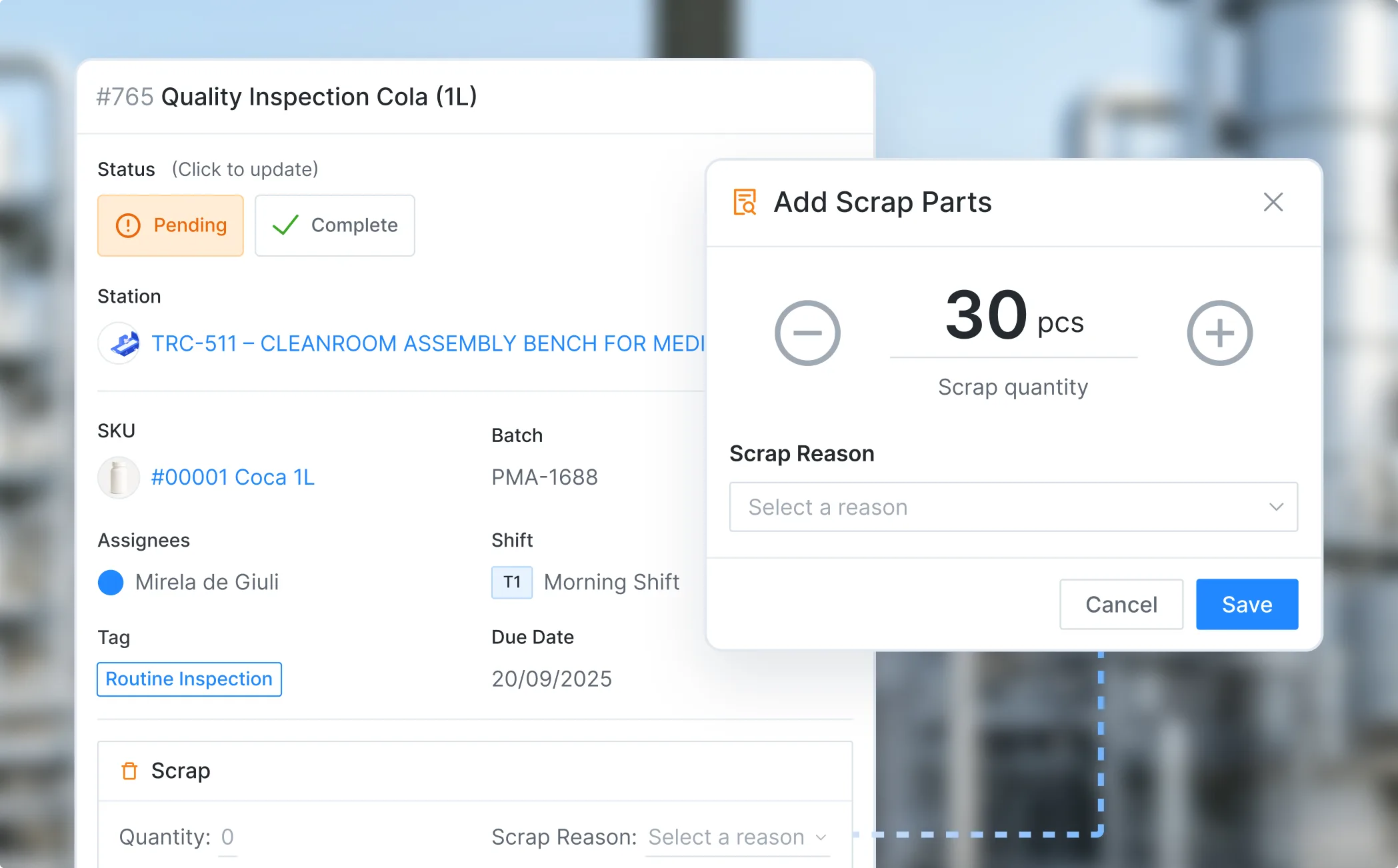This screenshot has height=868, width=1398.
Task: Save the scrap parts entry
Action: click(1246, 604)
